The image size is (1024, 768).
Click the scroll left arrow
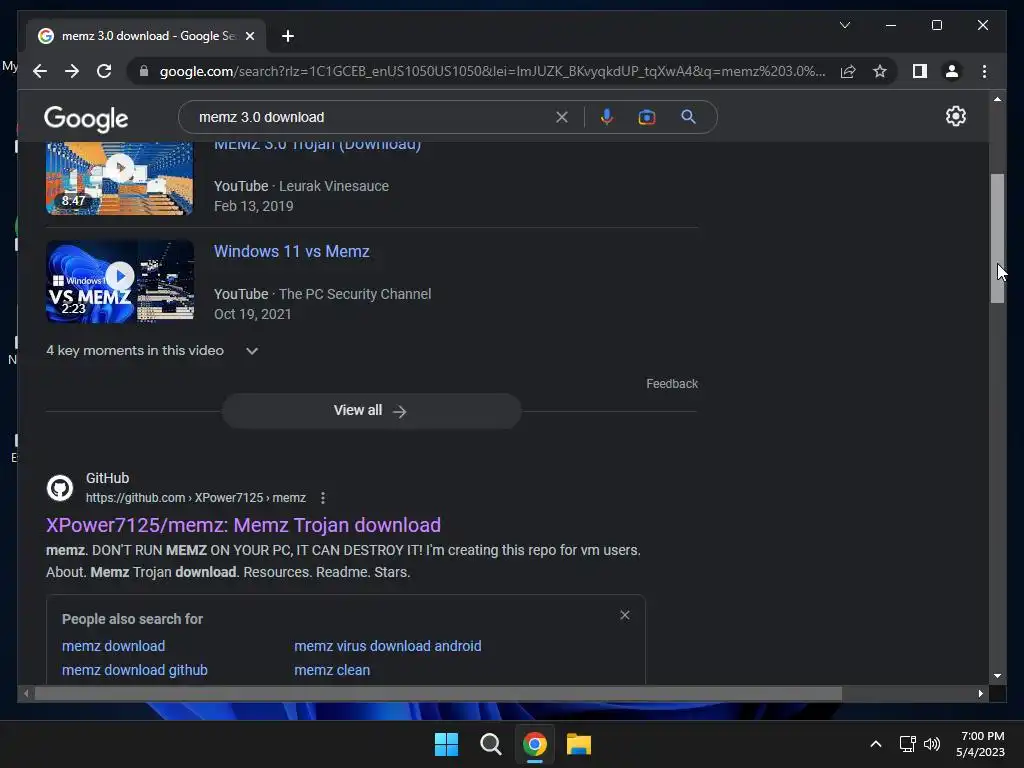pos(26,694)
